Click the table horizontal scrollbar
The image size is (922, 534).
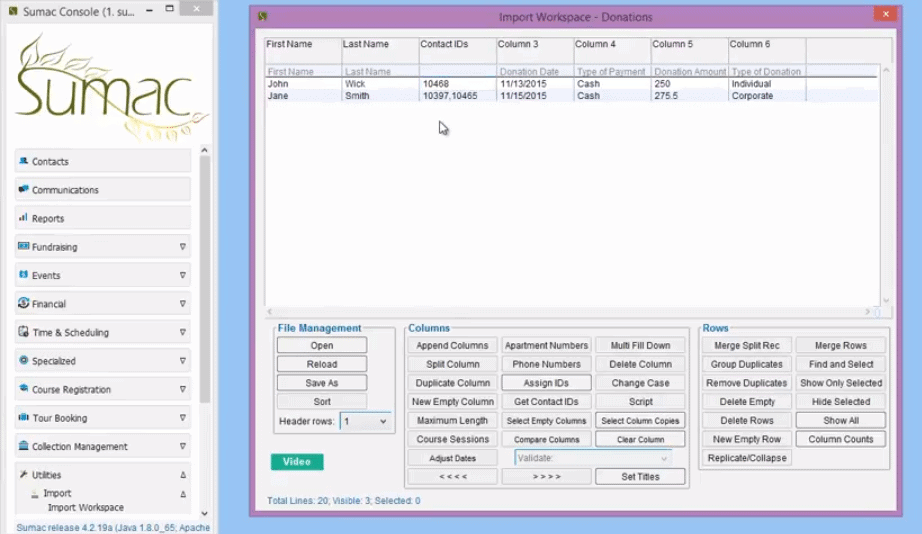click(x=568, y=312)
